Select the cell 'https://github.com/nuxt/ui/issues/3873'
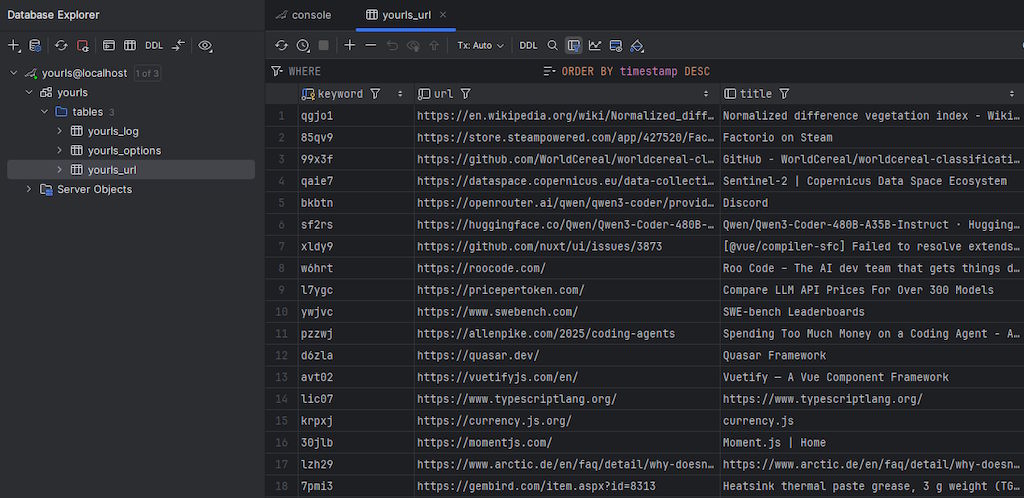The height and width of the screenshot is (498, 1024). [x=567, y=247]
